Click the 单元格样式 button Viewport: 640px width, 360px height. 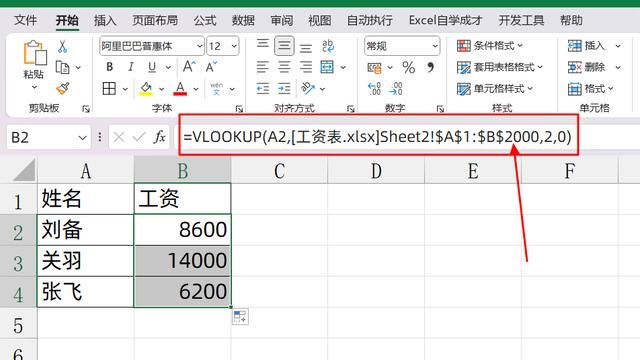[x=494, y=89]
